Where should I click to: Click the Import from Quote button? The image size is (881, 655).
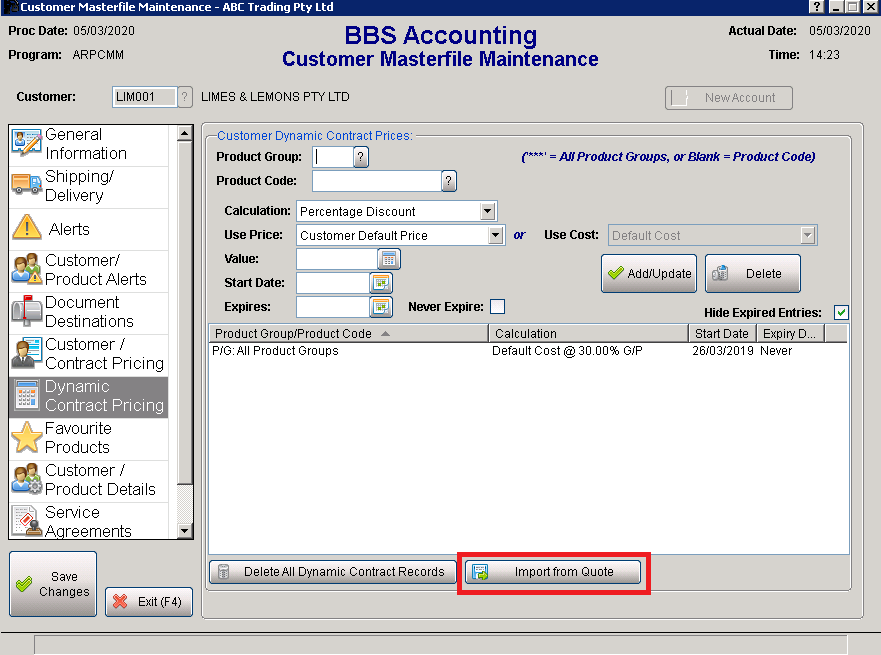[555, 572]
